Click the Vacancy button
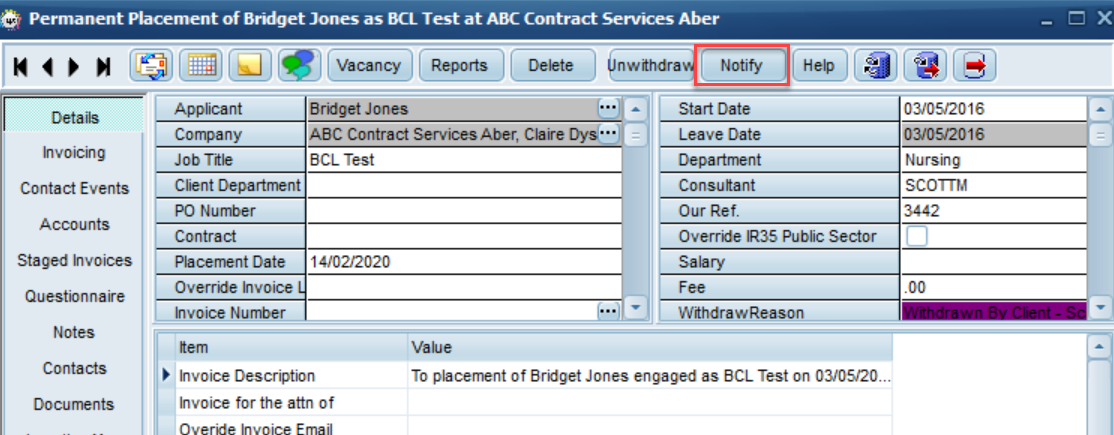This screenshot has height=435, width=1114. (369, 65)
